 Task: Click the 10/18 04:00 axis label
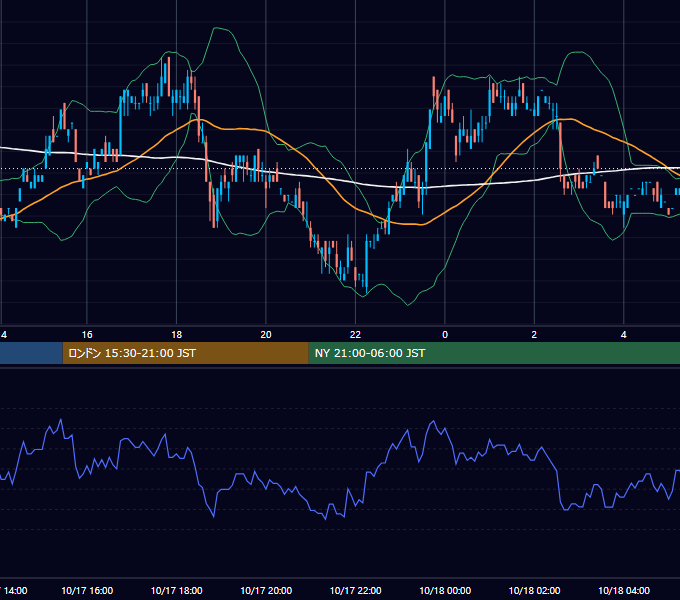click(x=624, y=590)
